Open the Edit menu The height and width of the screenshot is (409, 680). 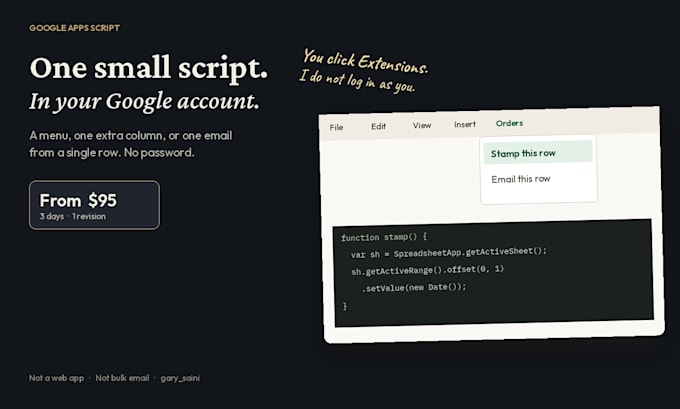point(378,126)
